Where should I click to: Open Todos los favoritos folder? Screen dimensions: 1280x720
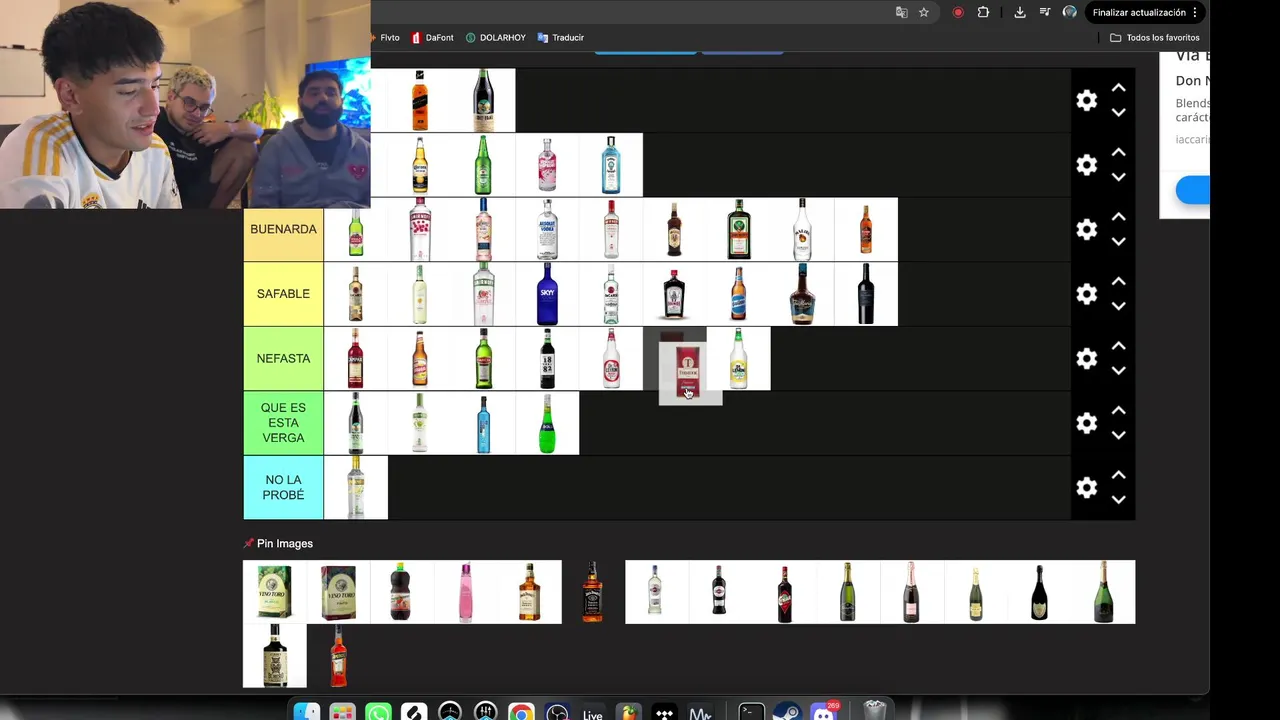[x=1155, y=38]
